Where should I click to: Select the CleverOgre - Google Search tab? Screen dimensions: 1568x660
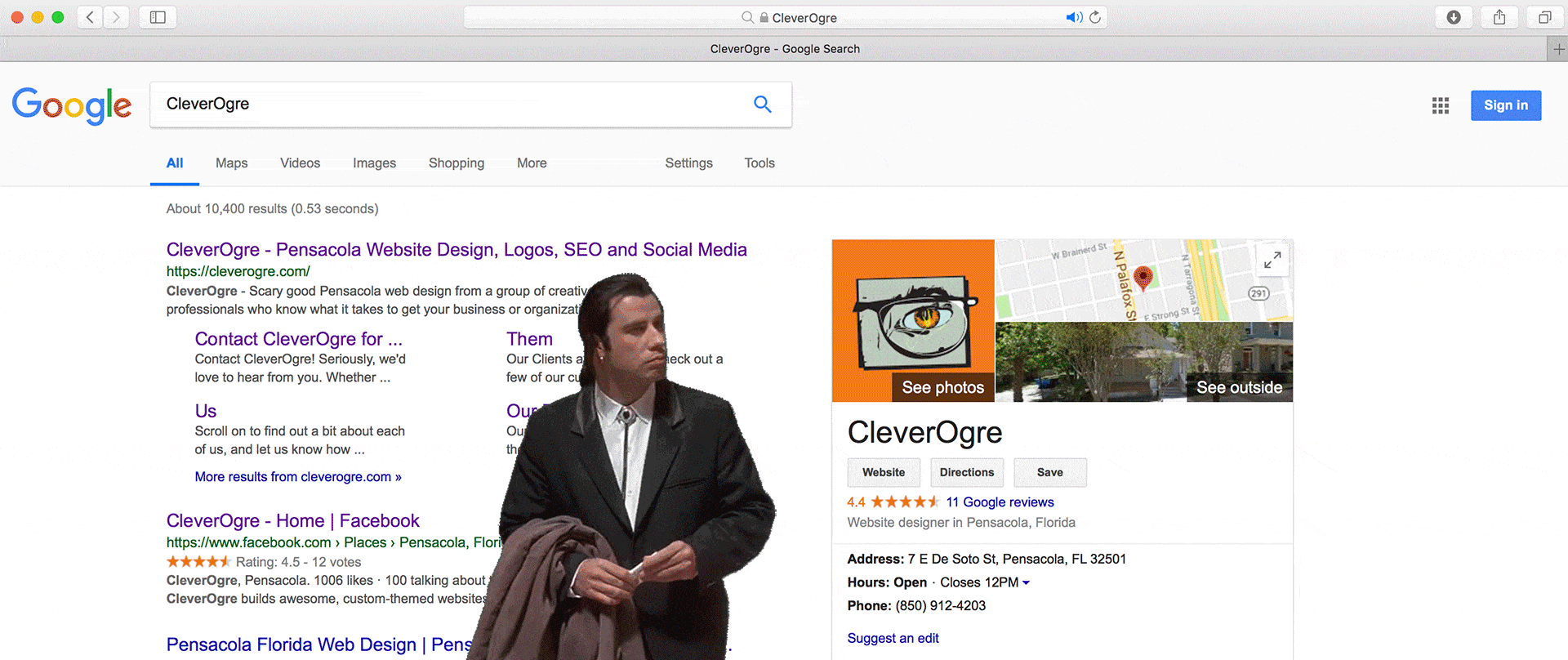pos(785,49)
